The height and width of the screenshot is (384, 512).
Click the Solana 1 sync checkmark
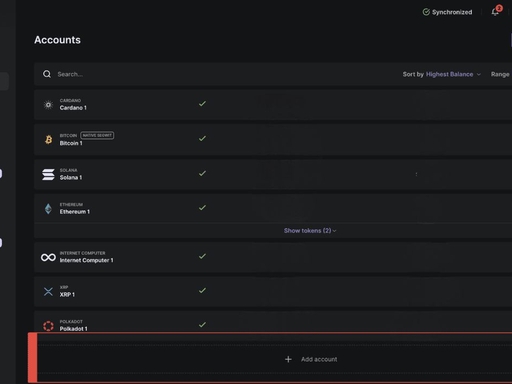point(202,173)
